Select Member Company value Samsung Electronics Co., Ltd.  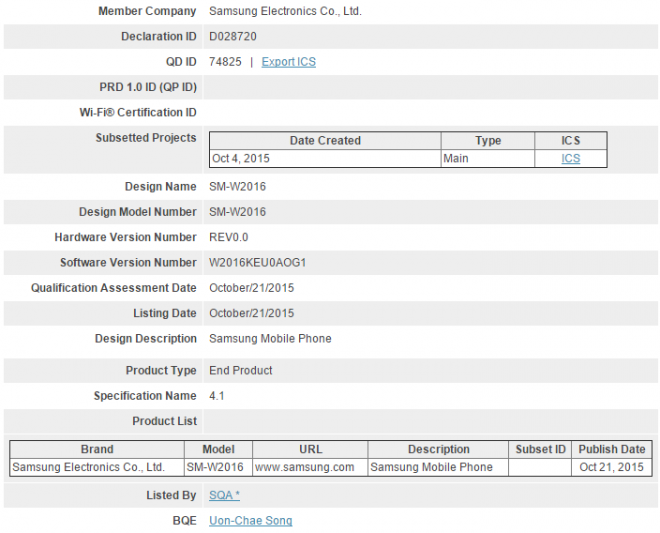pos(285,11)
